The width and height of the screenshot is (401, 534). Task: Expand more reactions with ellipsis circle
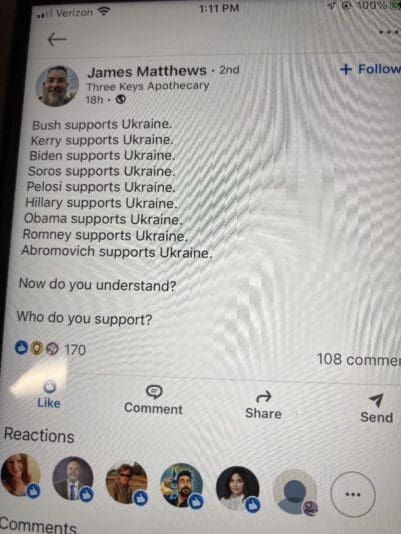click(x=353, y=494)
